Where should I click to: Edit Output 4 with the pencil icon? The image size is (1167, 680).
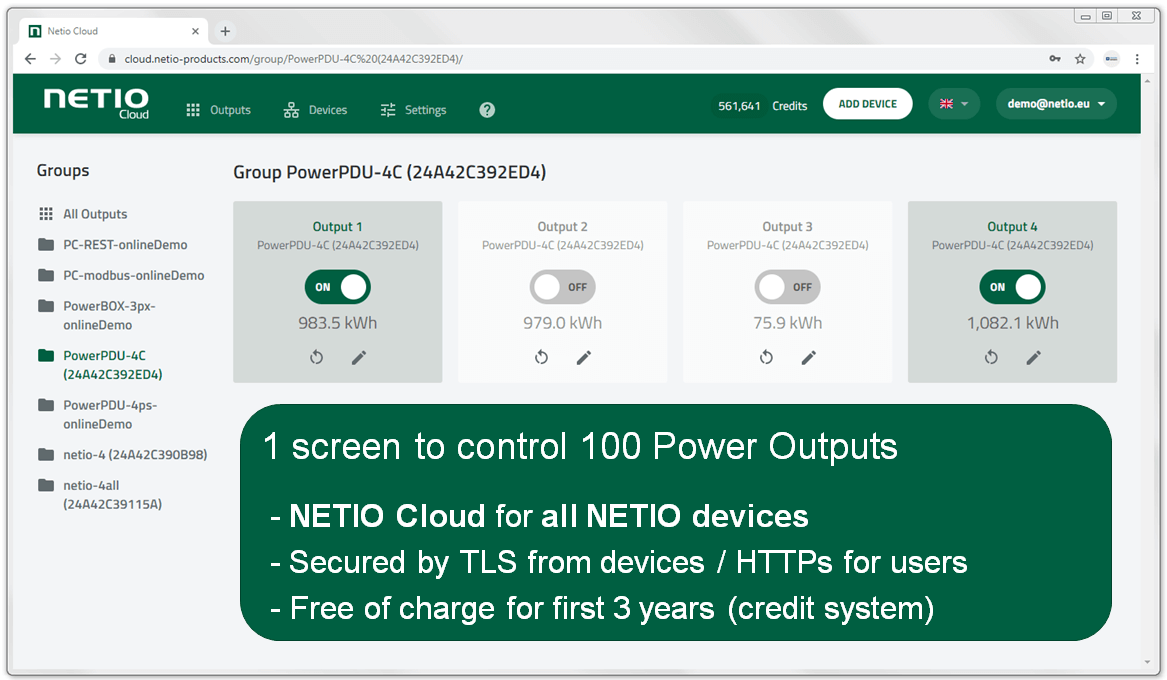1033,358
